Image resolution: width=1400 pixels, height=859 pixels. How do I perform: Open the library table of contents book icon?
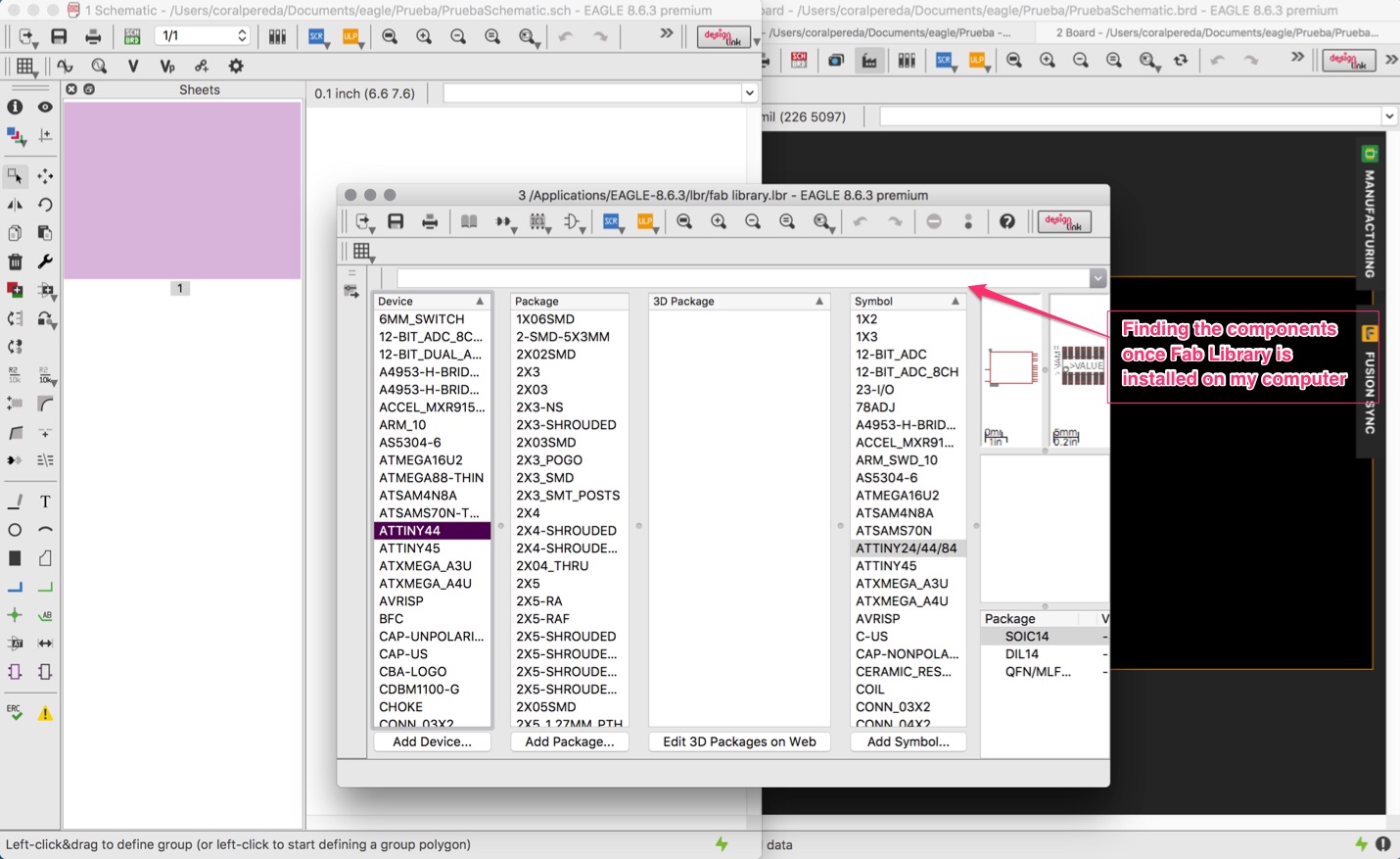click(x=469, y=221)
